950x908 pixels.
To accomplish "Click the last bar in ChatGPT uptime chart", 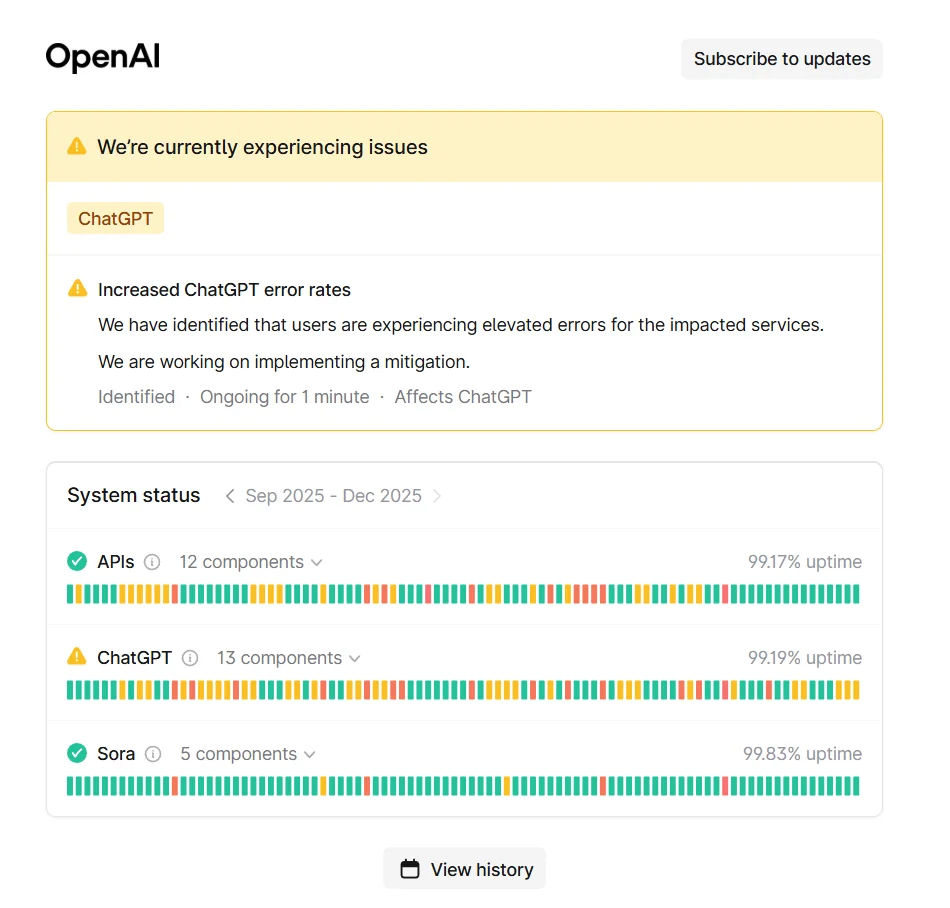I will pos(855,690).
